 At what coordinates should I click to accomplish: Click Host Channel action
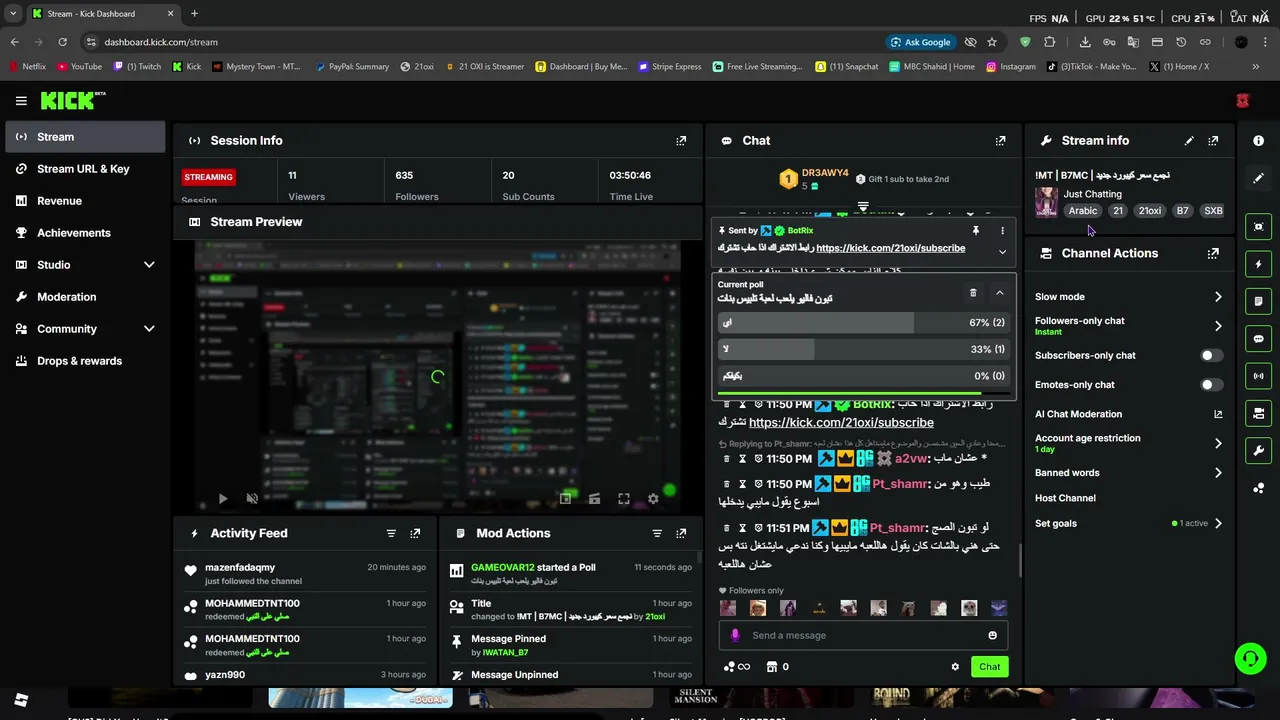tap(1065, 498)
